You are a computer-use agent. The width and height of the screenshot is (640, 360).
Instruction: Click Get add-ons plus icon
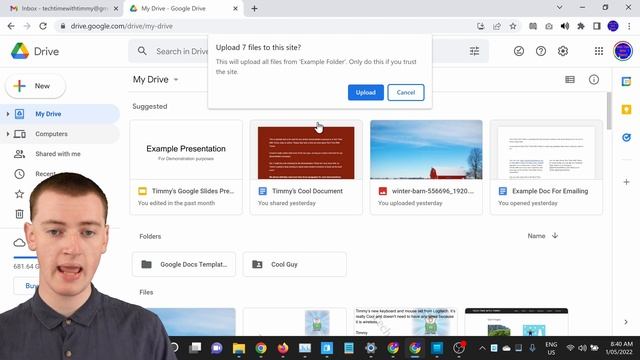tap(626, 182)
